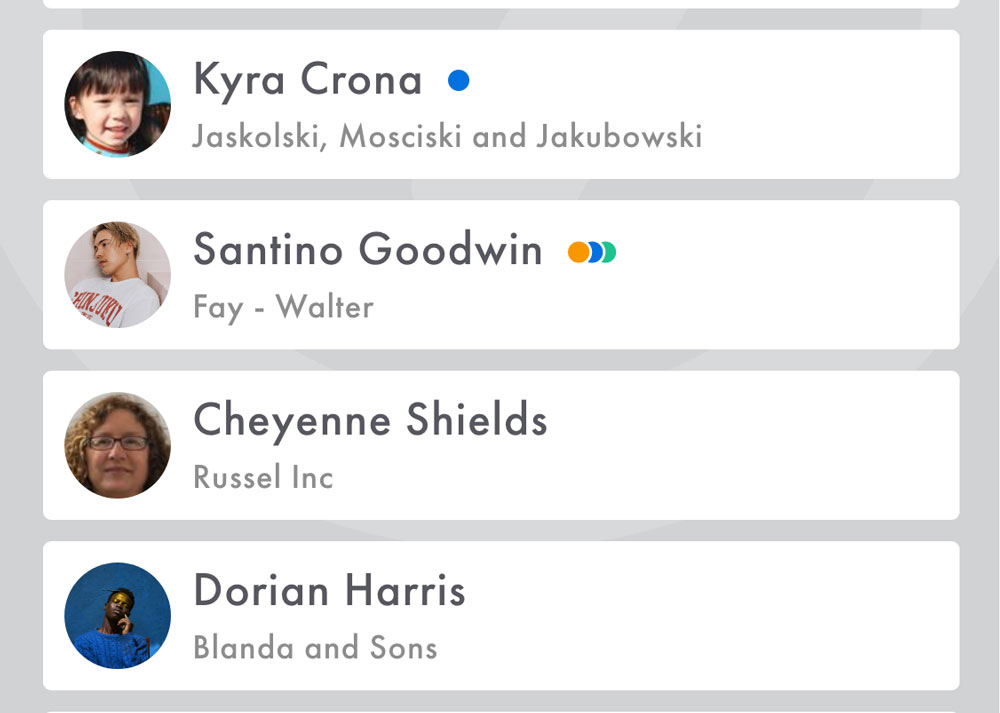
Task: Select the Kyra Crona contact card
Action: tap(501, 105)
